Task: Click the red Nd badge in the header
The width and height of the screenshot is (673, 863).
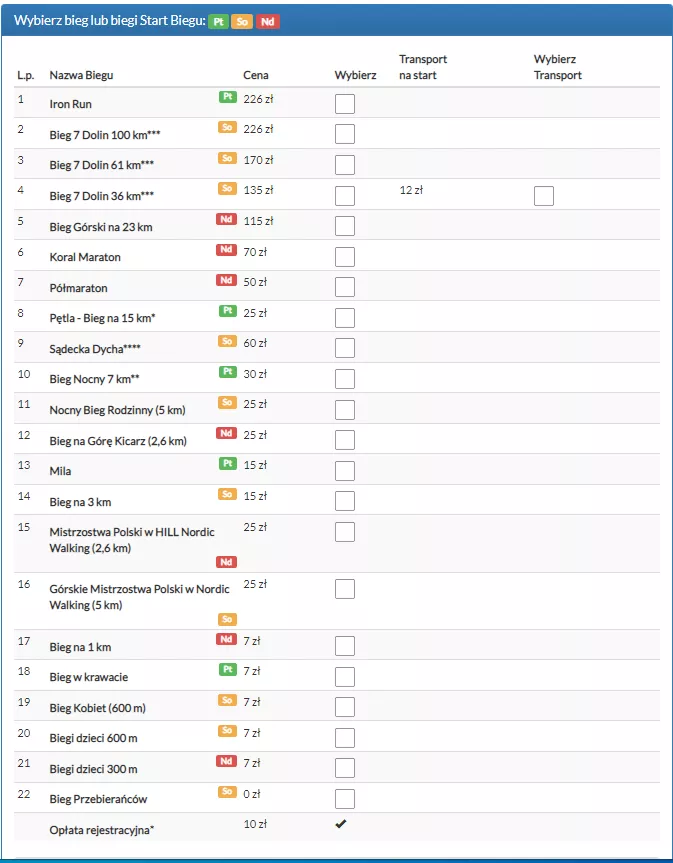Action: 267,21
